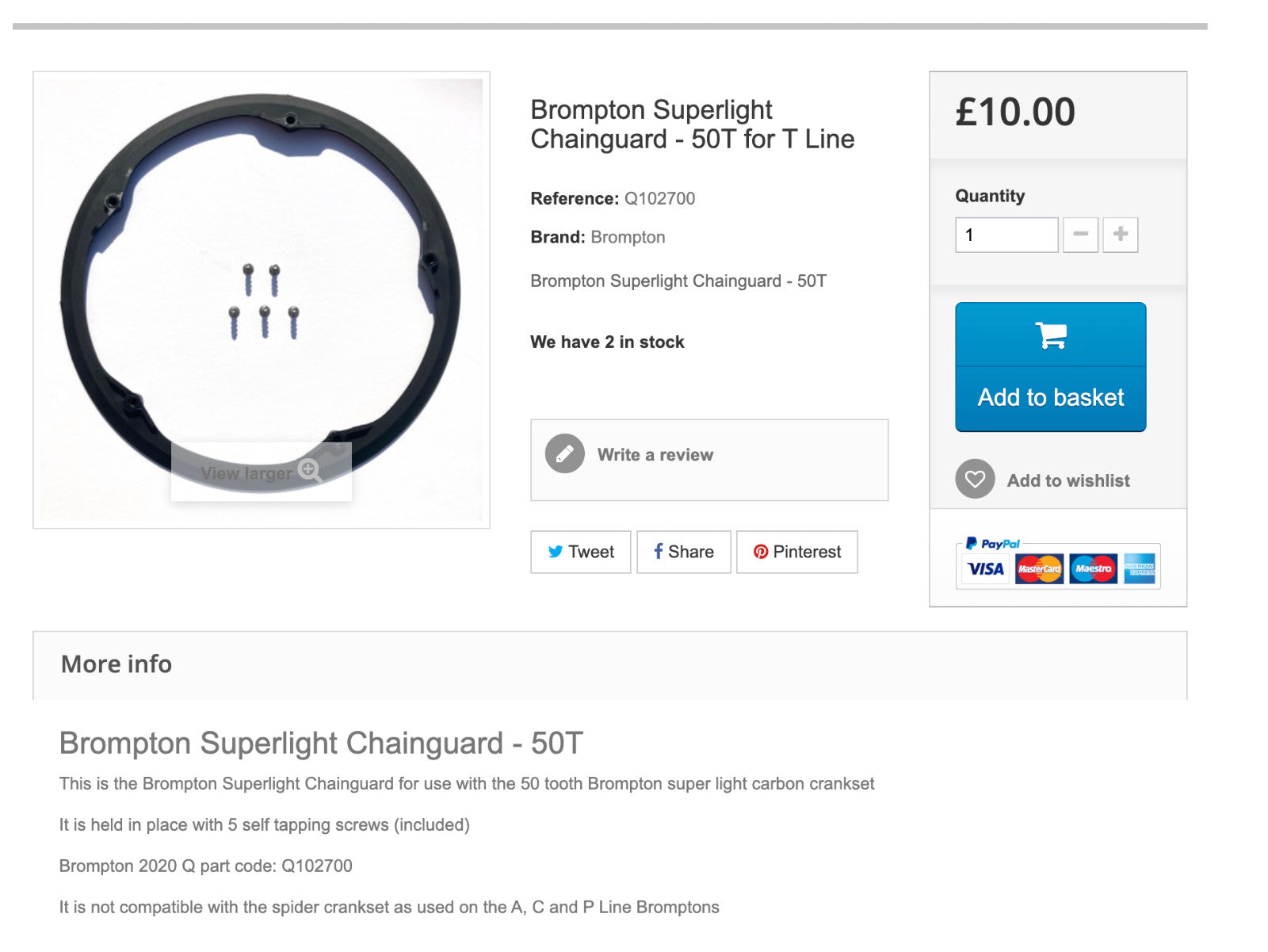The image size is (1268, 952).
Task: Click the Twitter bird icon
Action: [556, 552]
